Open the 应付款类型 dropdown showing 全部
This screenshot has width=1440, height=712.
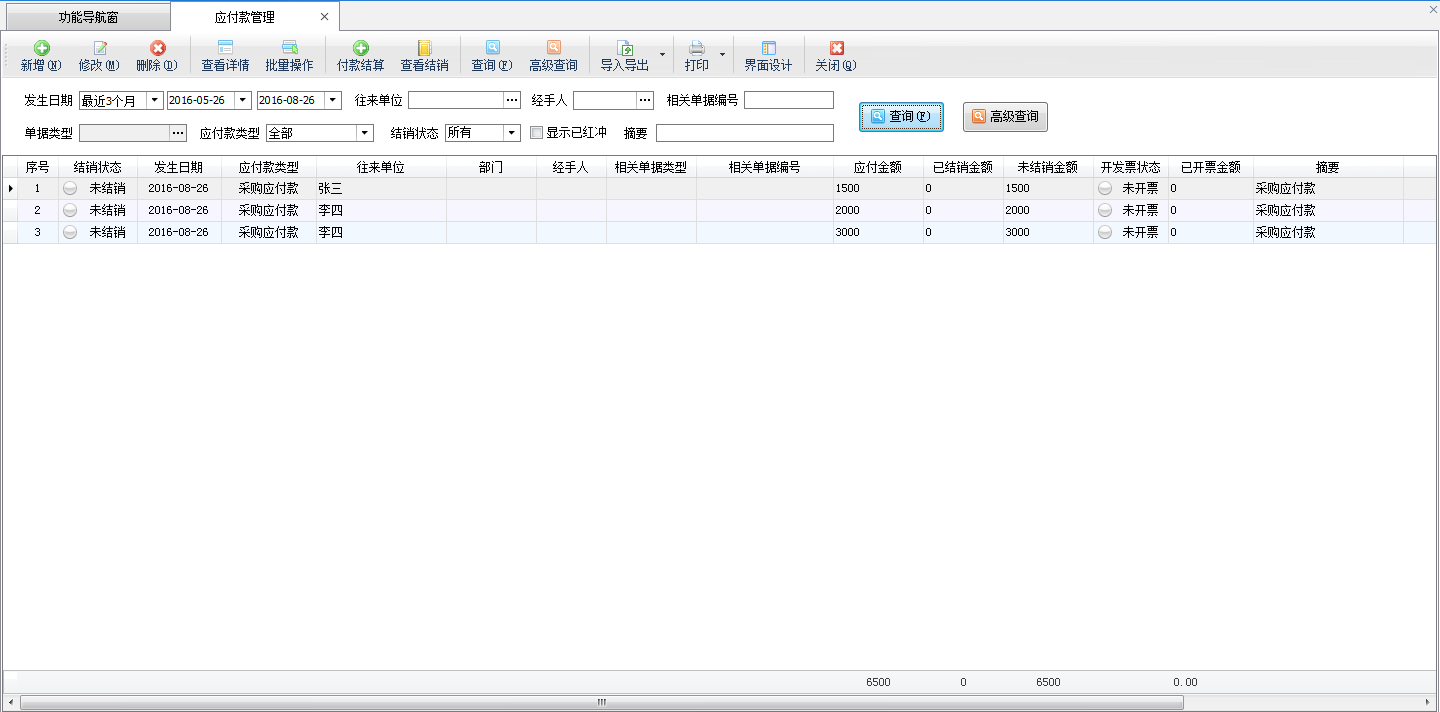(364, 132)
